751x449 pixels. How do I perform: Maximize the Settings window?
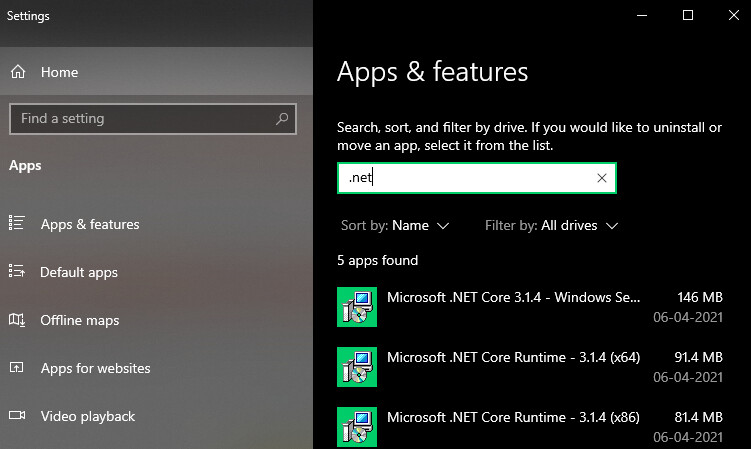pyautogui.click(x=688, y=15)
